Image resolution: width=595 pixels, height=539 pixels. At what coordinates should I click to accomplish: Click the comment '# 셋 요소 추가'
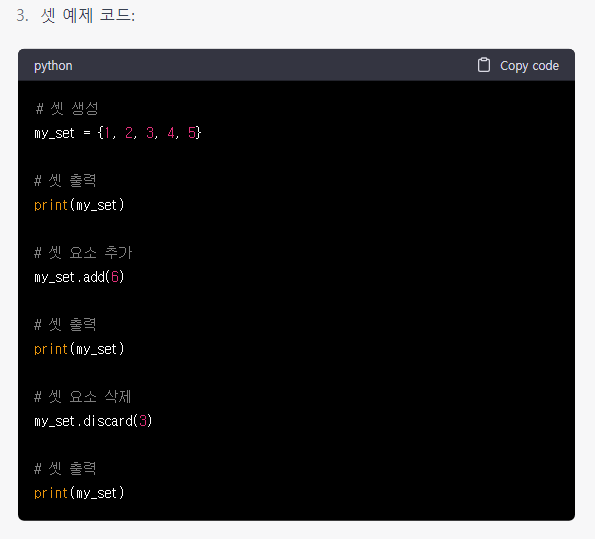pyautogui.click(x=83, y=252)
